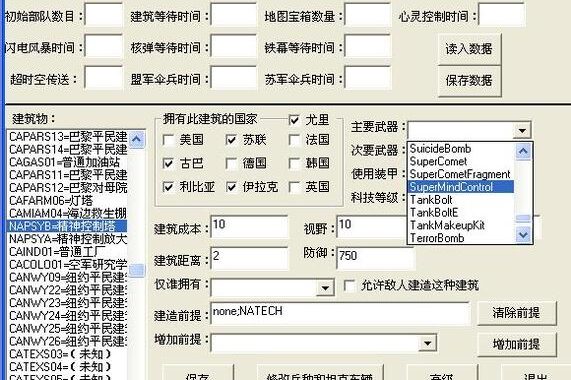Select CAGAS01=普通加油站 list row

click(x=68, y=162)
